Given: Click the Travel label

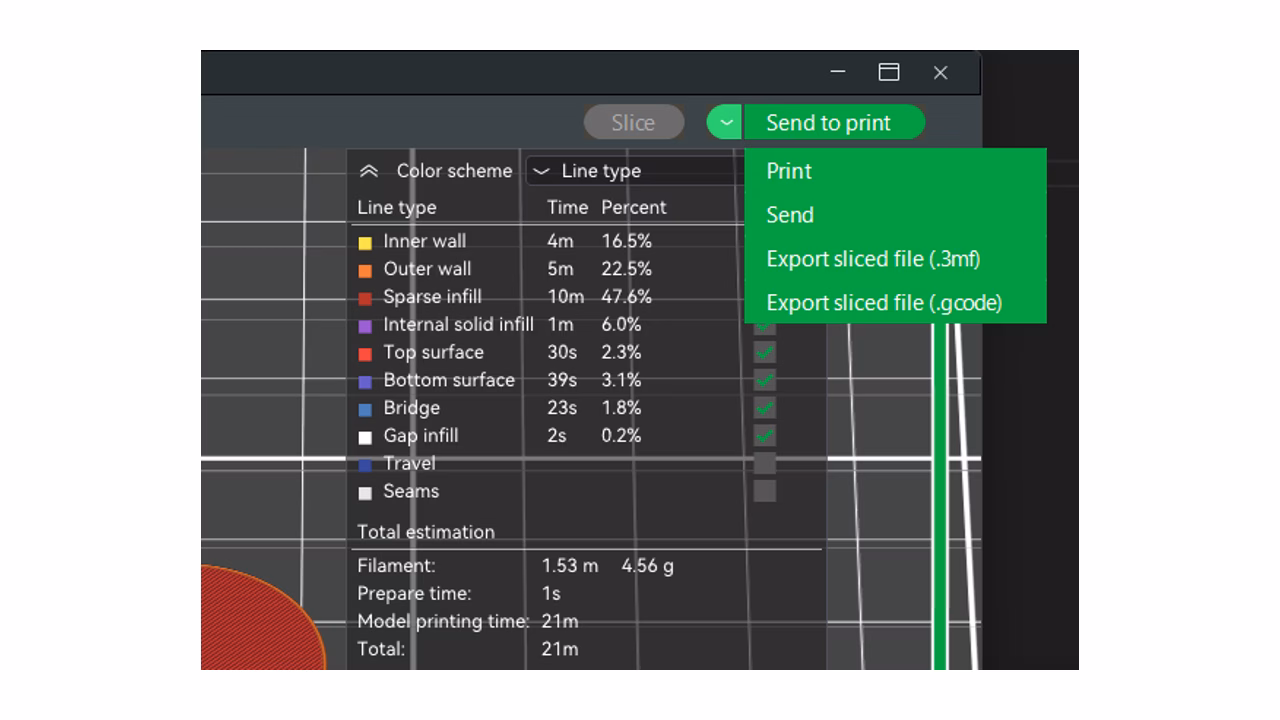Looking at the screenshot, I should pos(409,463).
